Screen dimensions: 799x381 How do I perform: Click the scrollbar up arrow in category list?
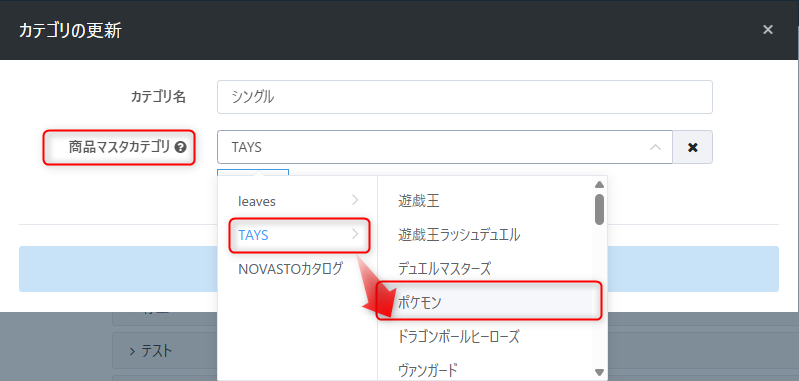click(x=599, y=184)
